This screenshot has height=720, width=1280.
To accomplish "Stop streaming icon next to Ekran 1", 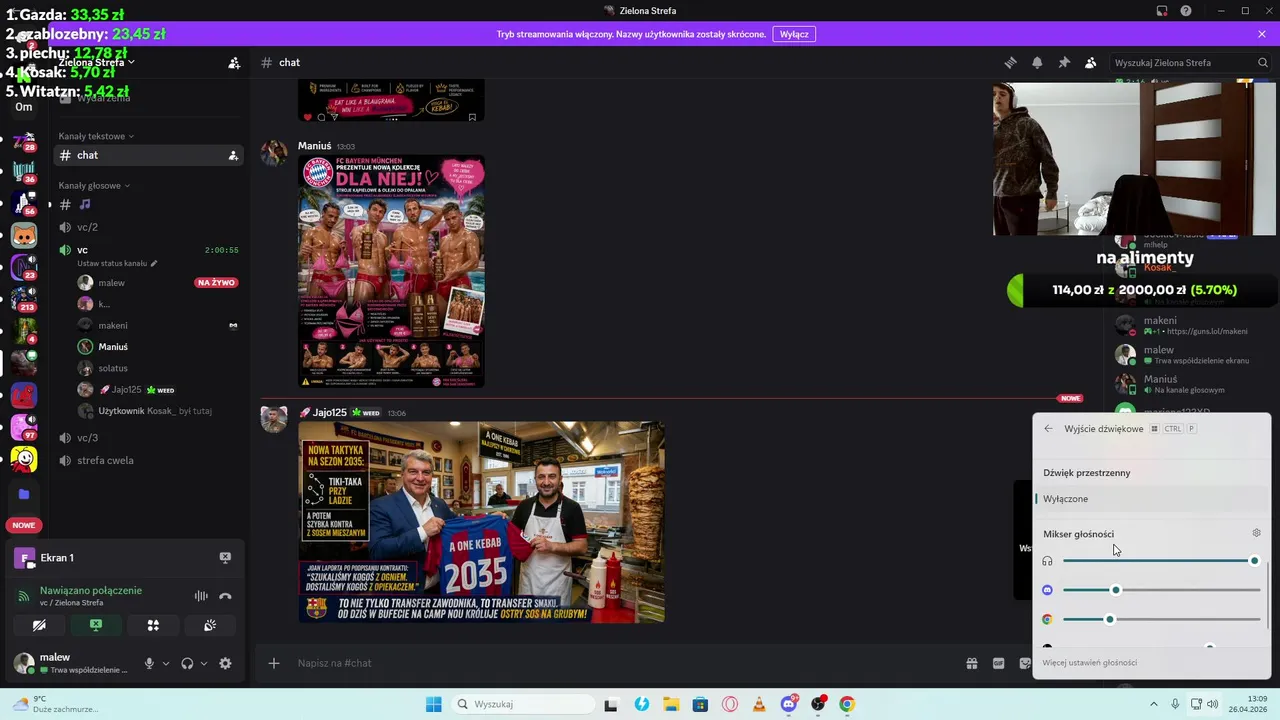I will click(x=225, y=557).
